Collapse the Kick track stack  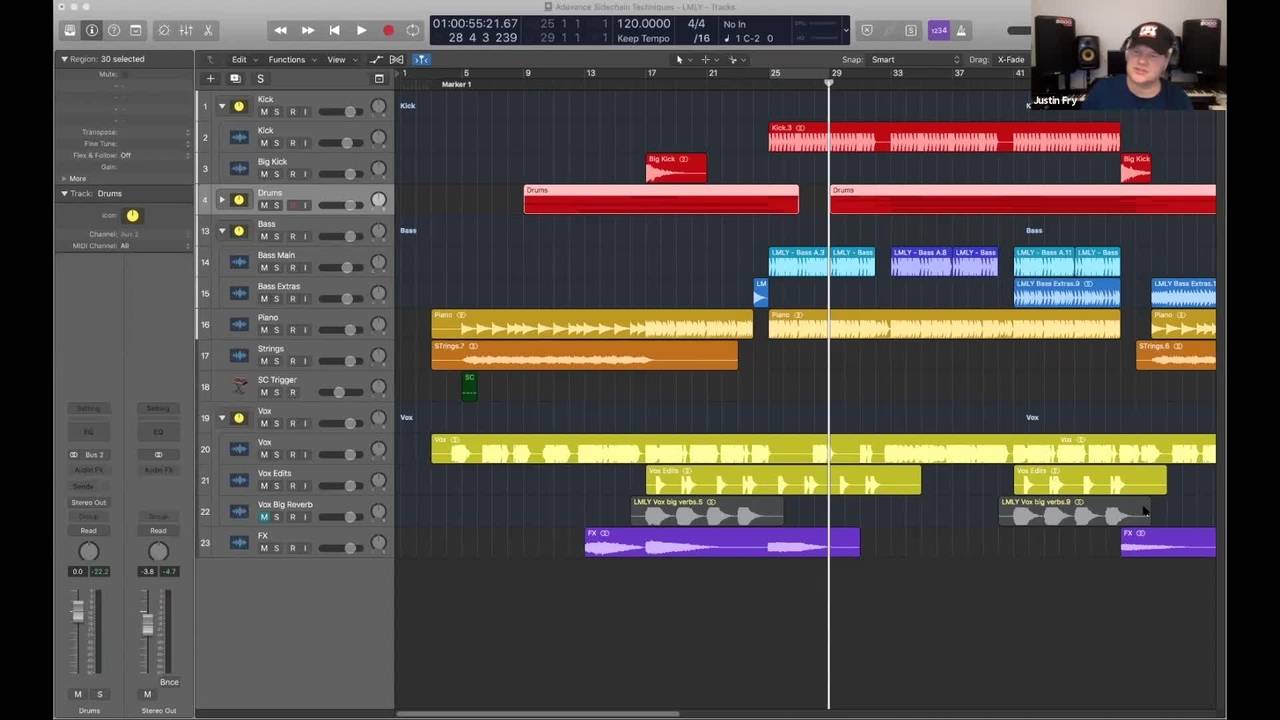point(222,106)
